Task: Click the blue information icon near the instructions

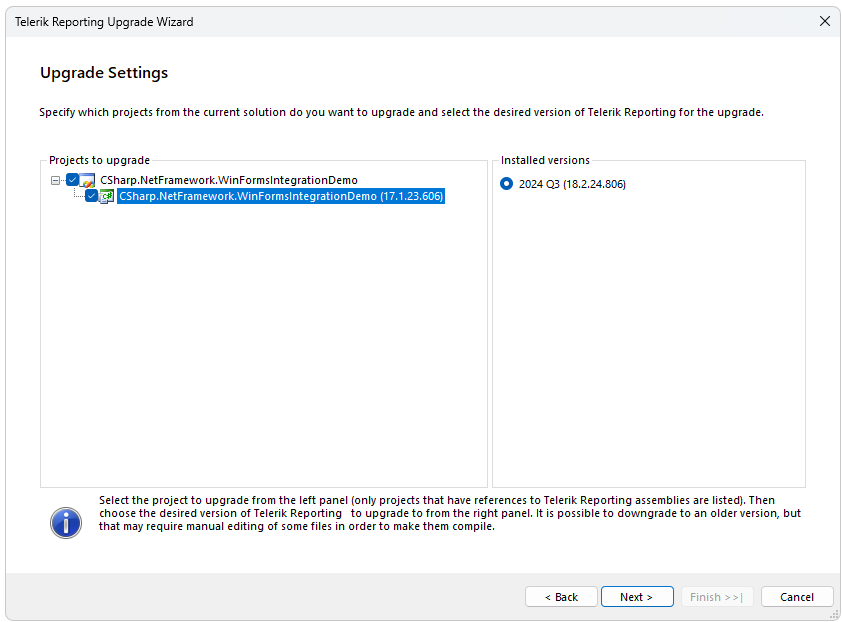Action: (x=65, y=523)
